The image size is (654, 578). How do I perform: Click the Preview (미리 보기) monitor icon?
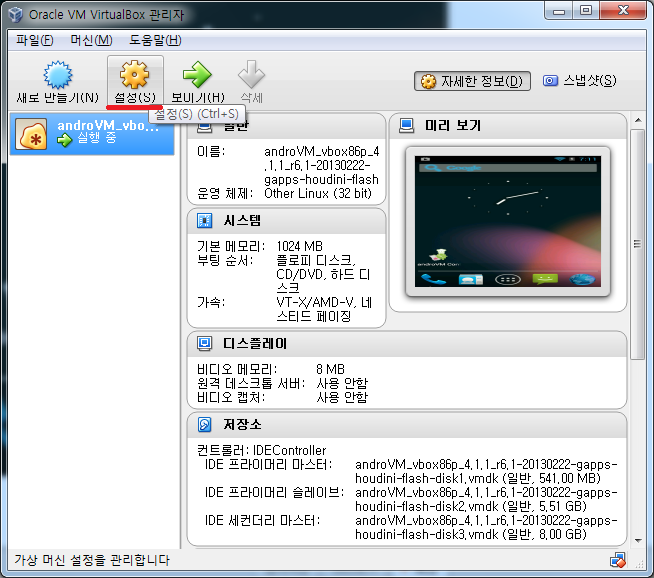(406, 125)
